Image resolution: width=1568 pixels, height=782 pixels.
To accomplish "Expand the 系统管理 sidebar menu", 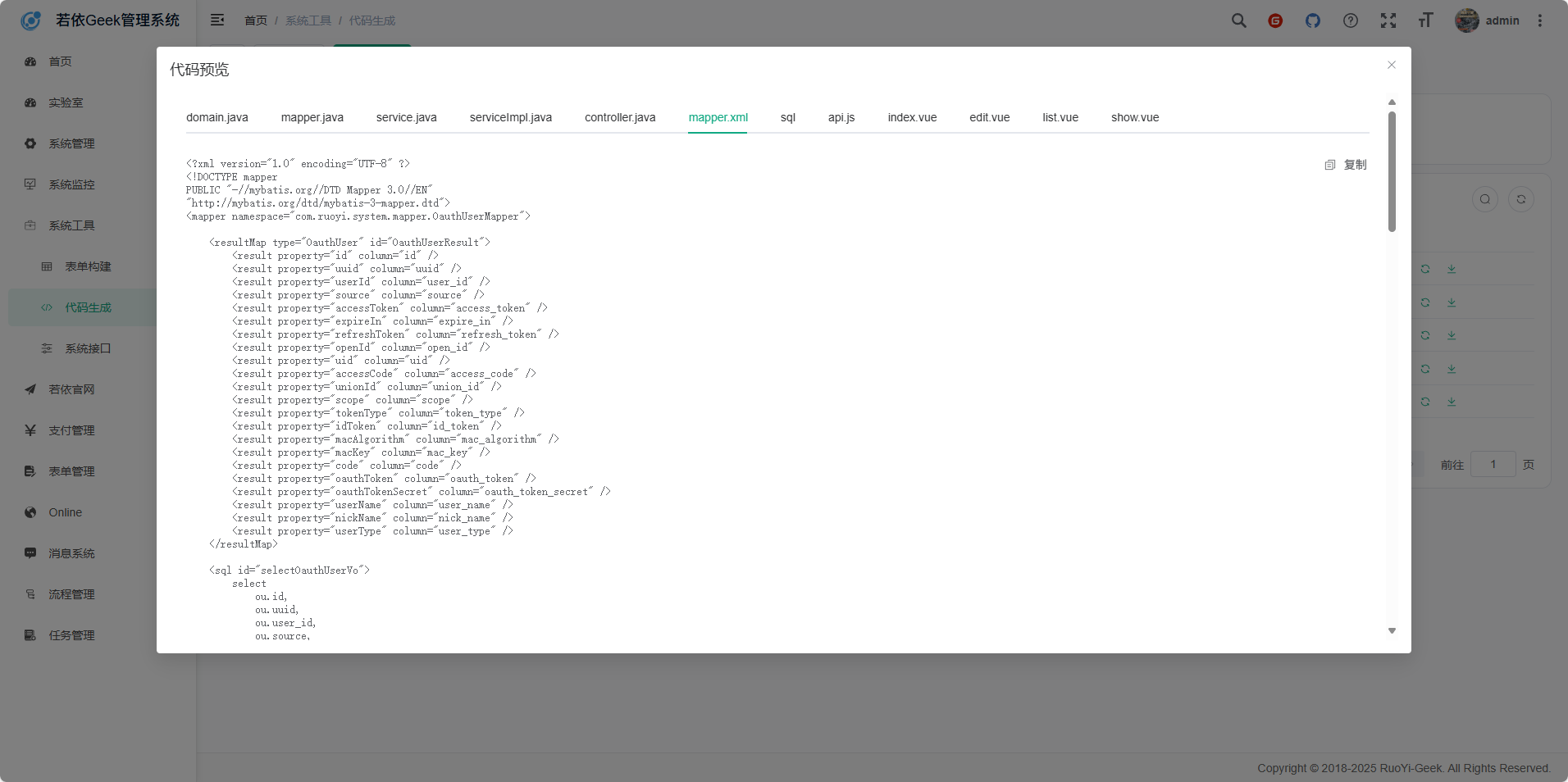I will coord(72,143).
